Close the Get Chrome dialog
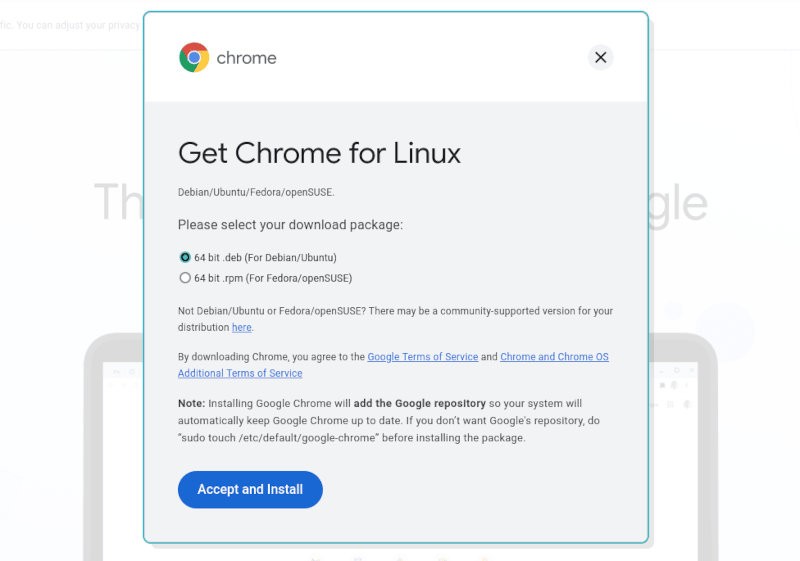 point(600,57)
